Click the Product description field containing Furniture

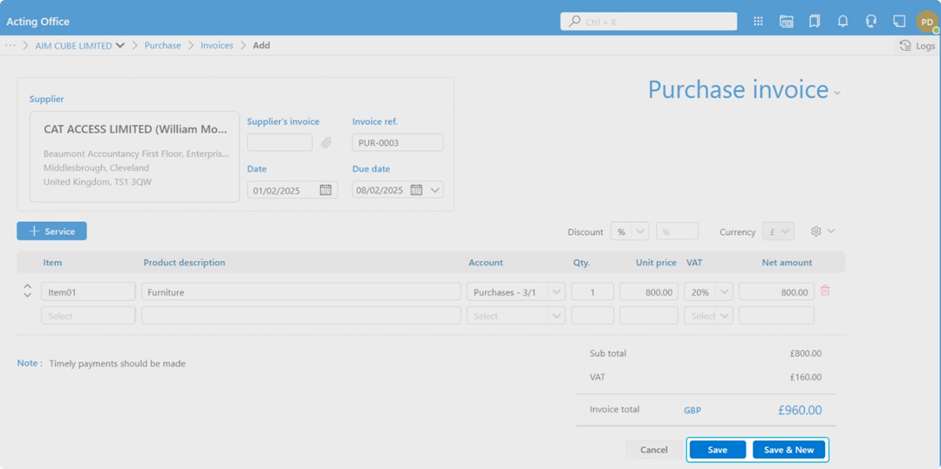pyautogui.click(x=300, y=292)
